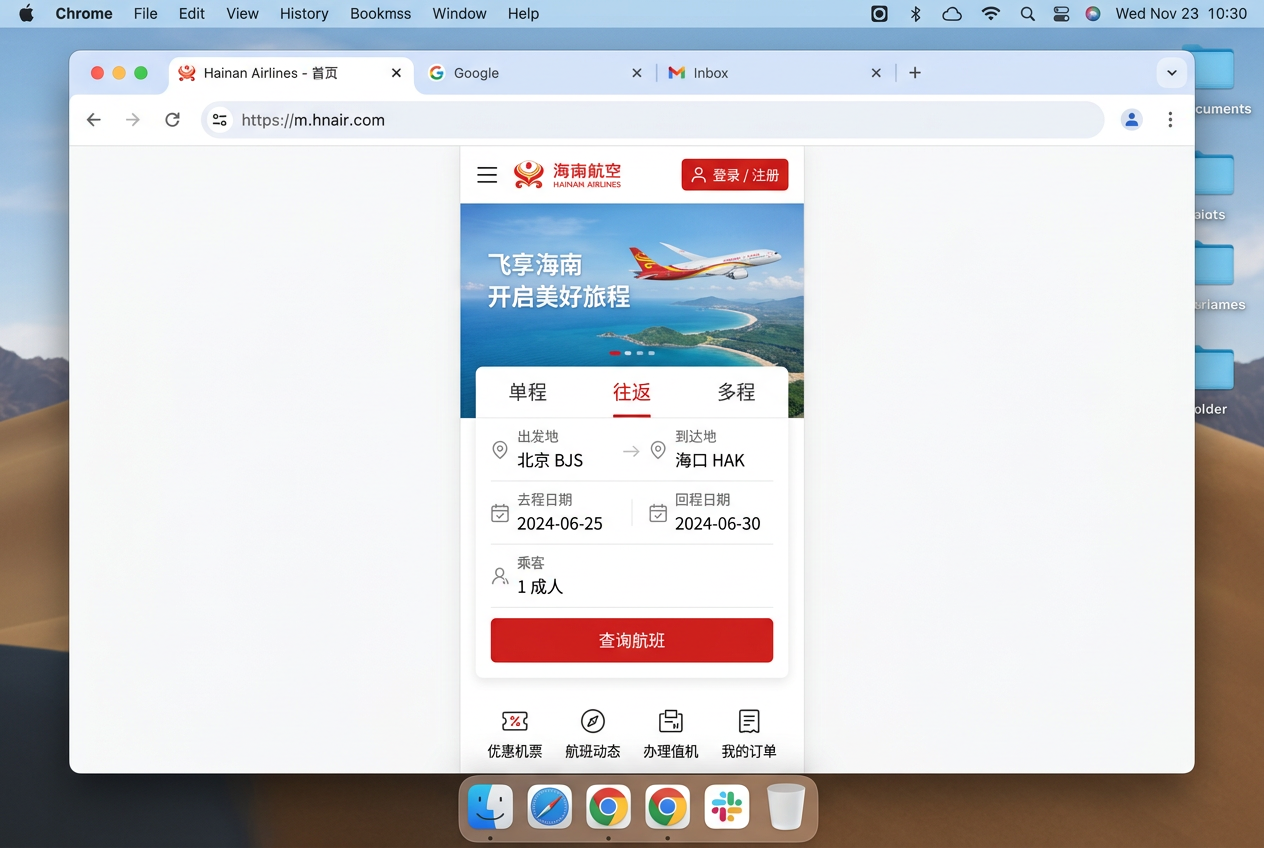Open the History menu
Screen dimensions: 1264x848
[304, 13]
